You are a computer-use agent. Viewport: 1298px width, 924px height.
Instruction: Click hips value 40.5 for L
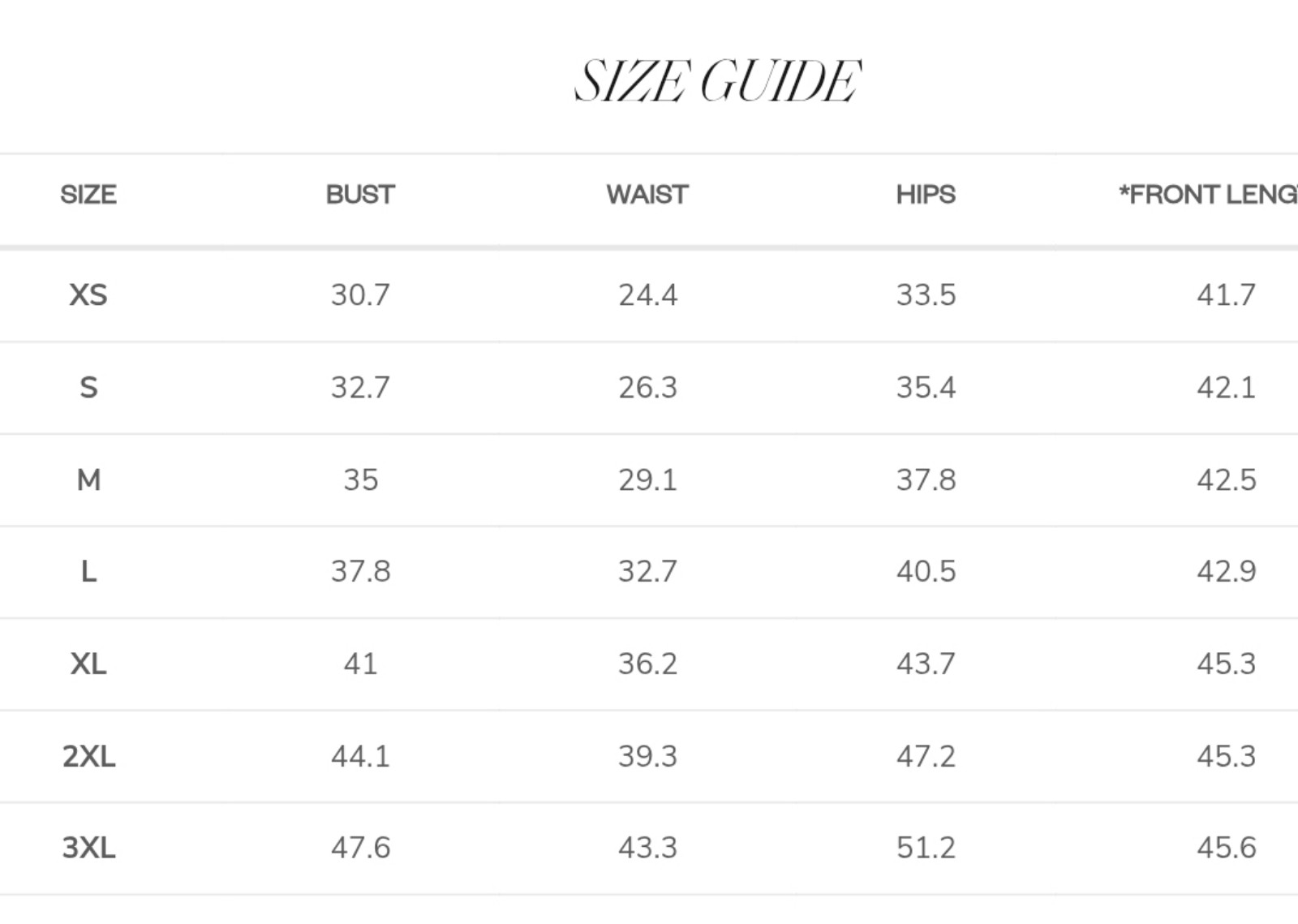tap(926, 572)
